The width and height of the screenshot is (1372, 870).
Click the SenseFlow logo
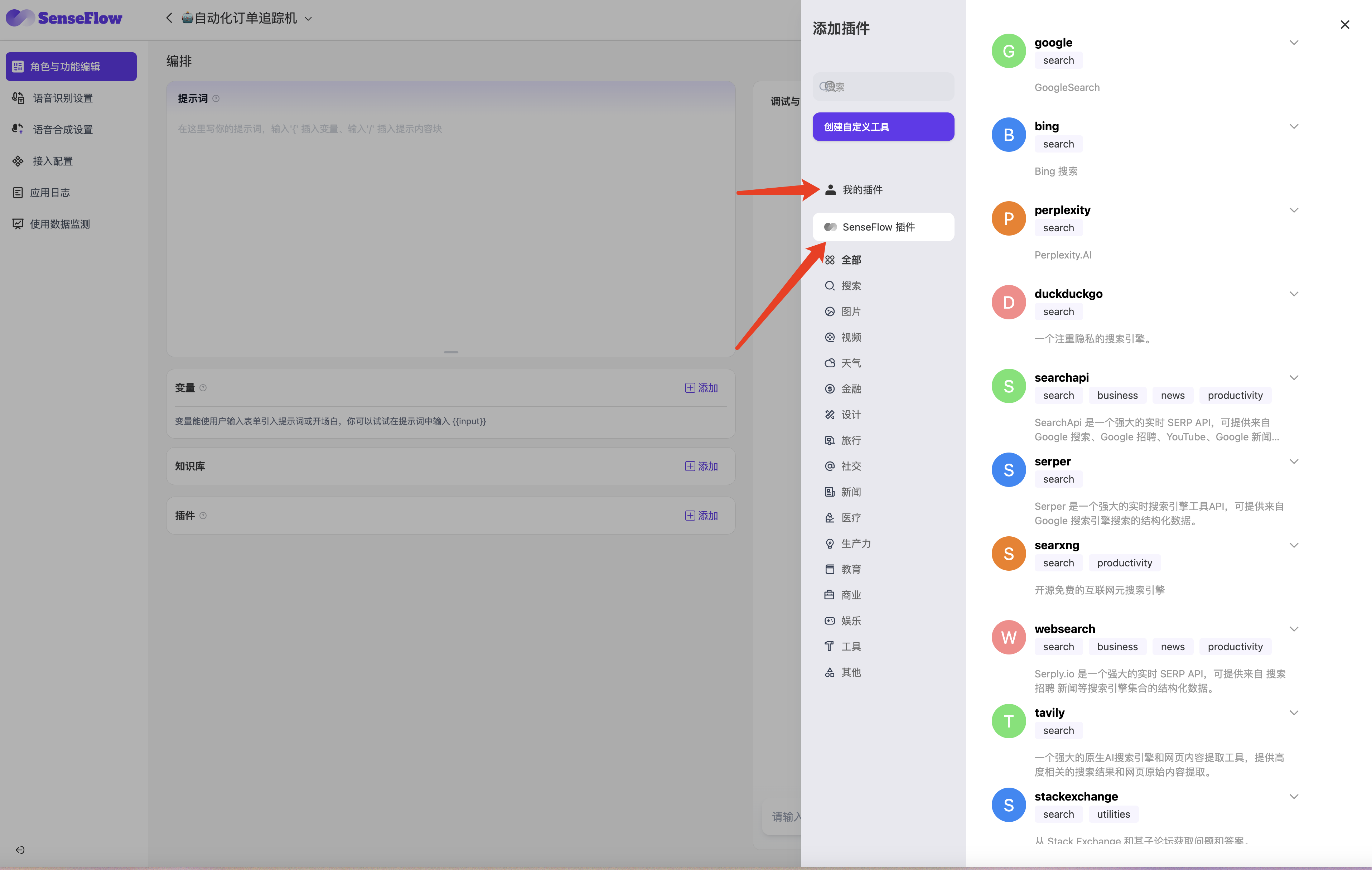64,18
